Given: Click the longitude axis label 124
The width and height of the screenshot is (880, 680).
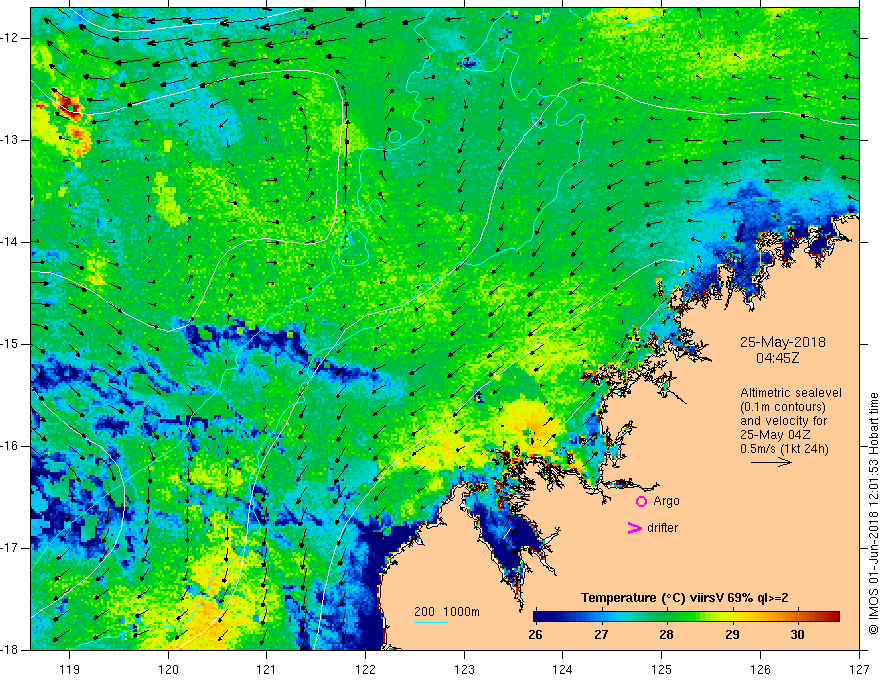Looking at the screenshot, I should point(563,669).
